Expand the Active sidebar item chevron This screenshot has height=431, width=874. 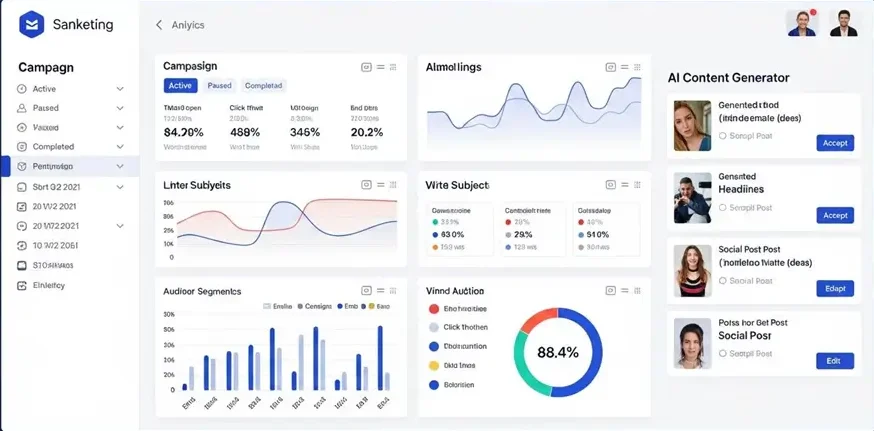coord(120,89)
